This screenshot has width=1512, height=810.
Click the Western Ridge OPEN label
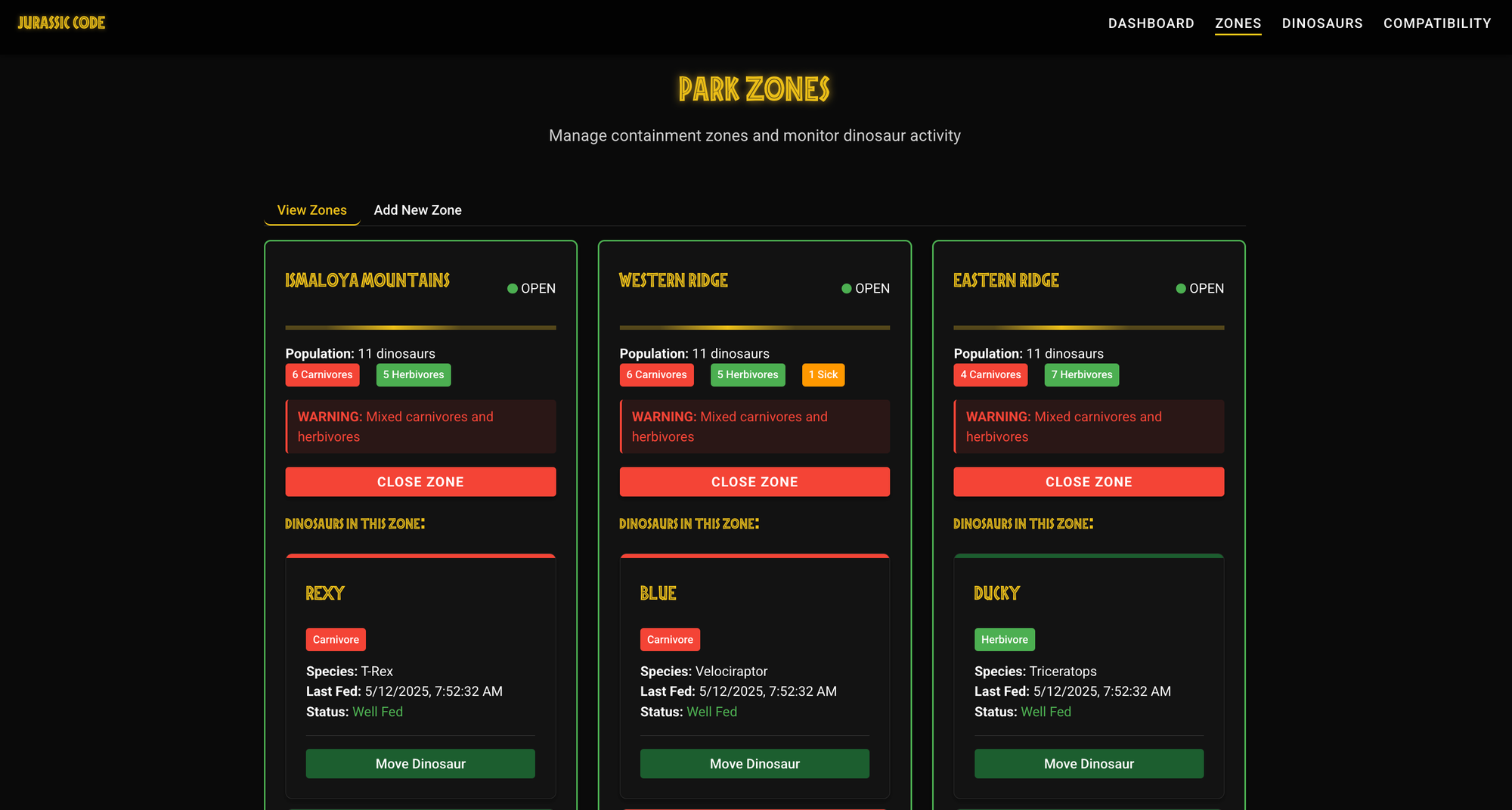[x=872, y=288]
